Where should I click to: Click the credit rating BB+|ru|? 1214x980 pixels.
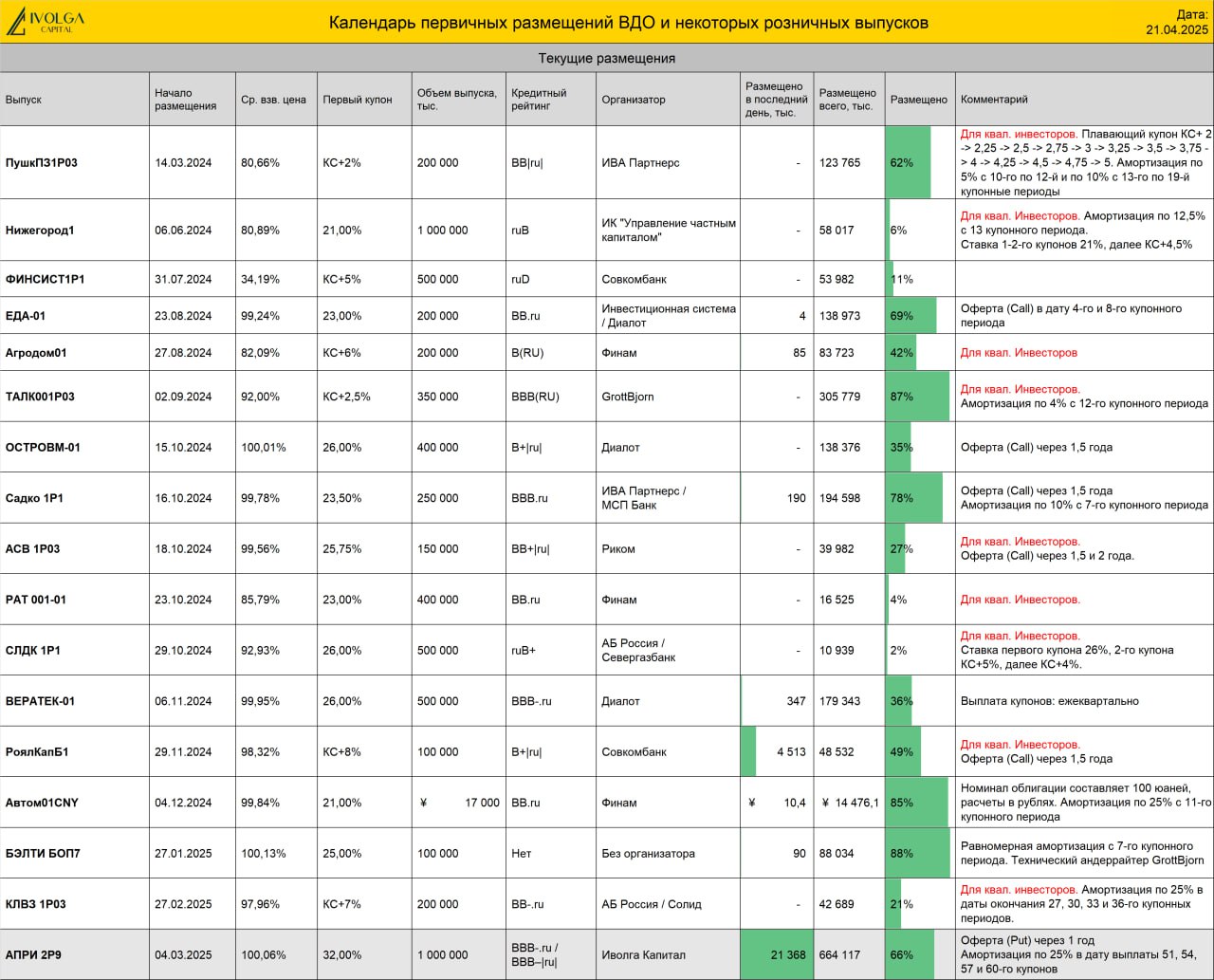point(530,549)
